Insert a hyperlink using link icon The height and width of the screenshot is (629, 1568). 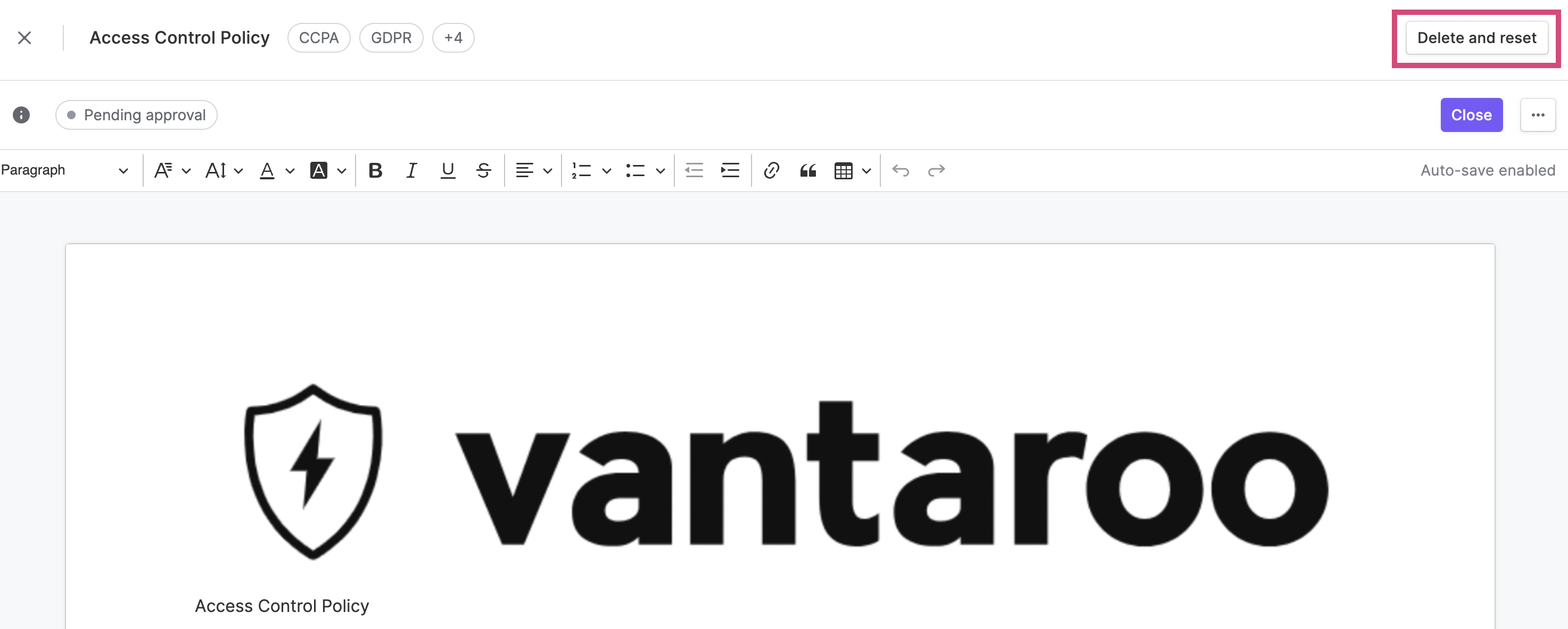pos(770,169)
